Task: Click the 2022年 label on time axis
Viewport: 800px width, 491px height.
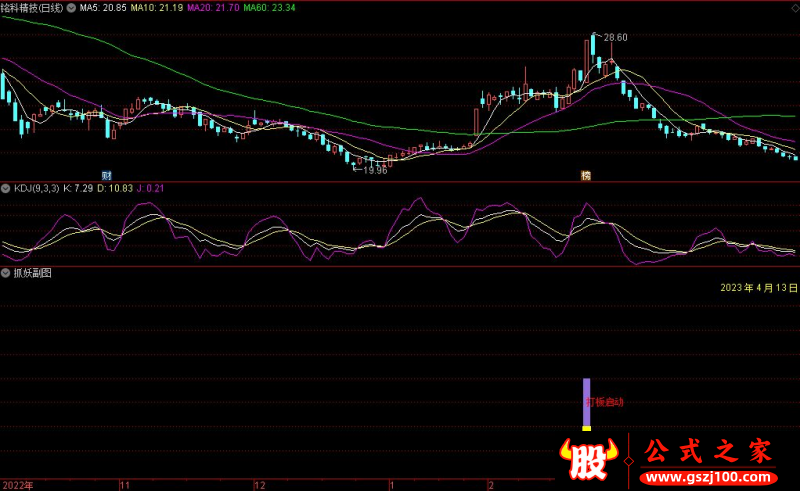Action: click(18, 484)
